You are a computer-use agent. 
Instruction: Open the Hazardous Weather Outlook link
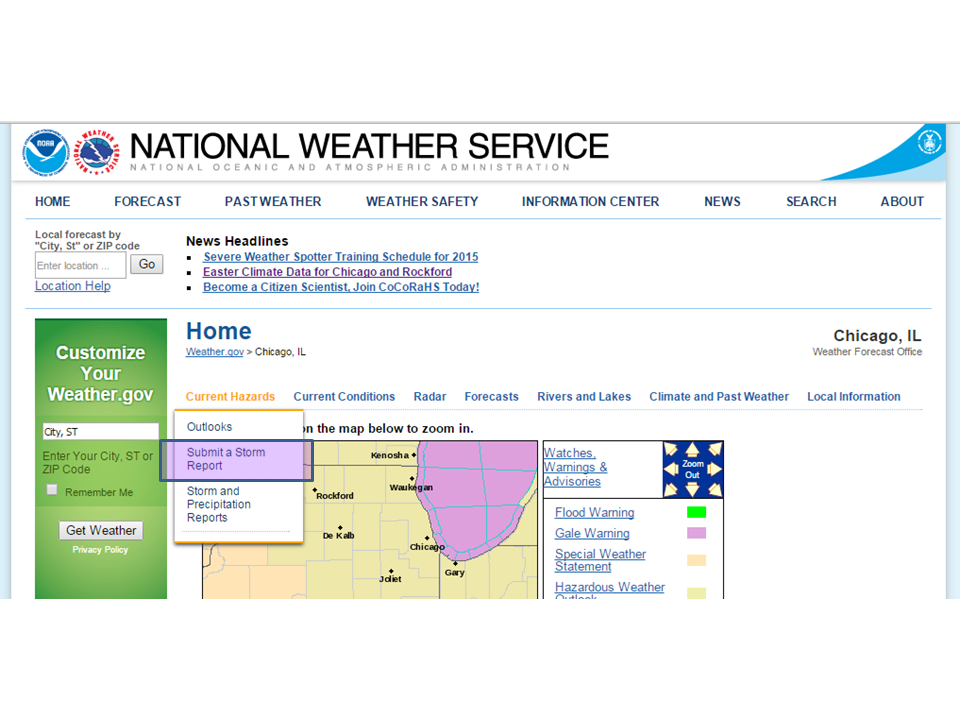[x=609, y=589]
